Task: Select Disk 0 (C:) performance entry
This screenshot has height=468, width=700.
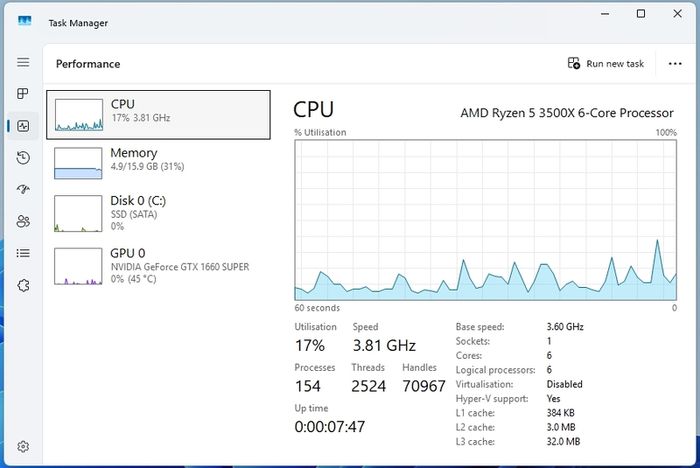Action: (x=158, y=213)
